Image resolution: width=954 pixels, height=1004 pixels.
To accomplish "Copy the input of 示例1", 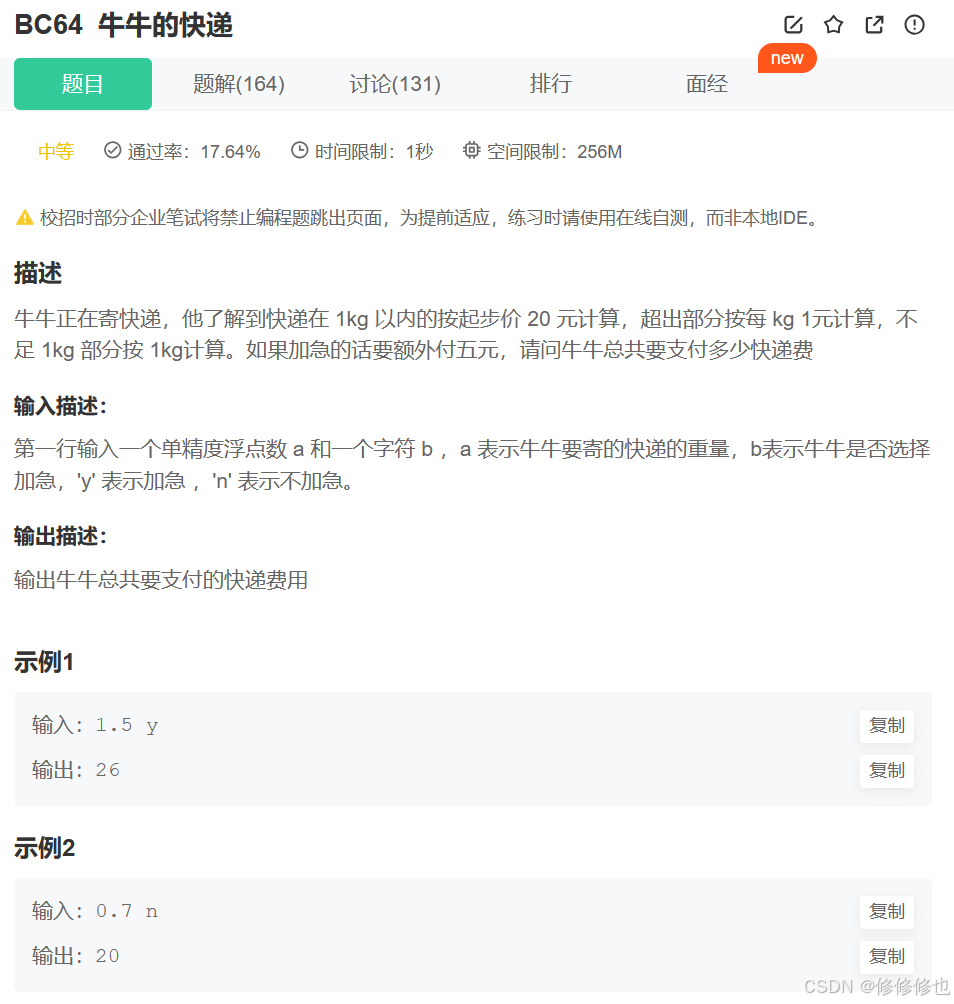I will 886,726.
